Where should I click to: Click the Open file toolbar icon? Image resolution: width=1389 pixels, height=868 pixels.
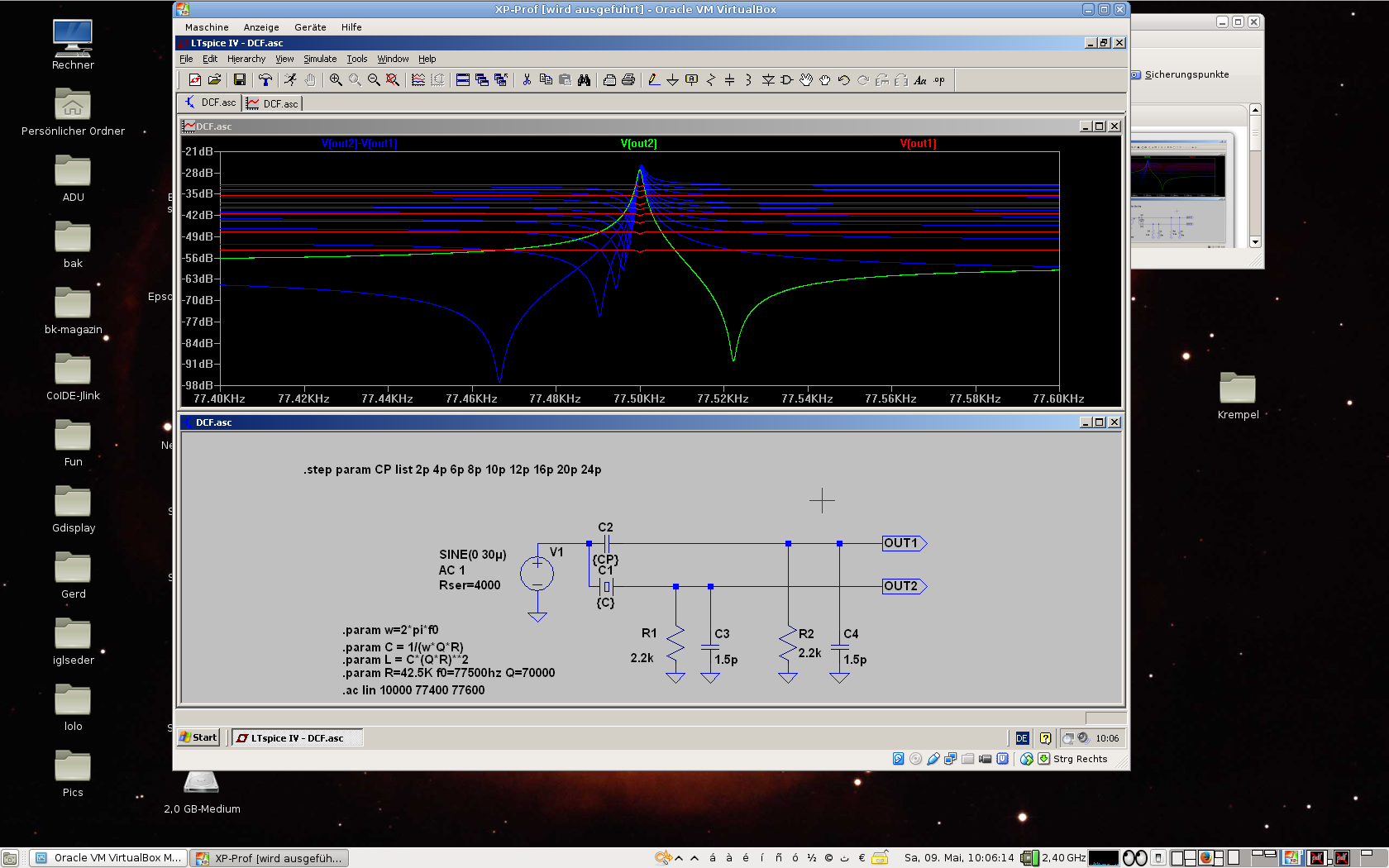click(x=214, y=80)
